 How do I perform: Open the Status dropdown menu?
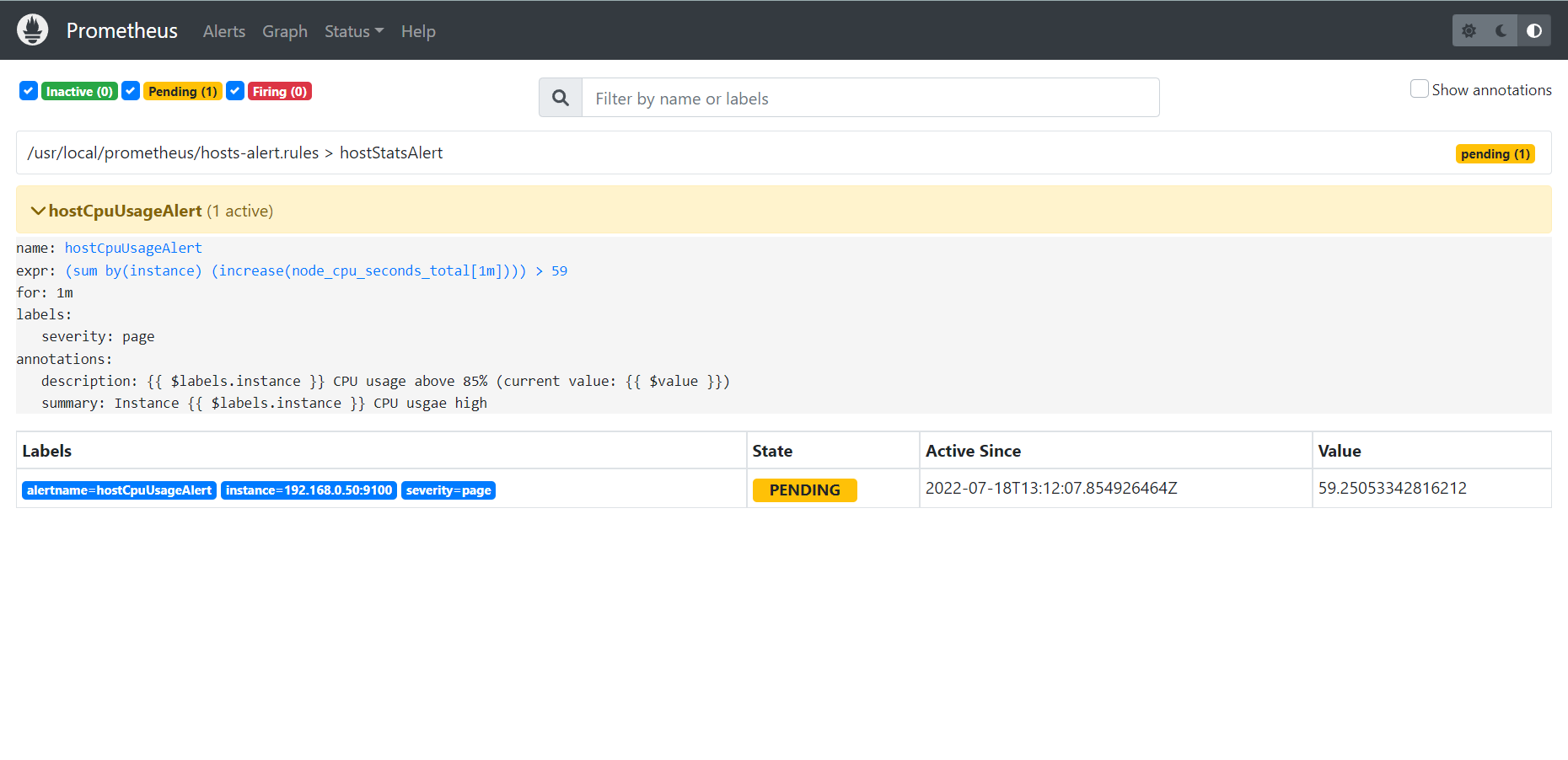pyautogui.click(x=353, y=31)
